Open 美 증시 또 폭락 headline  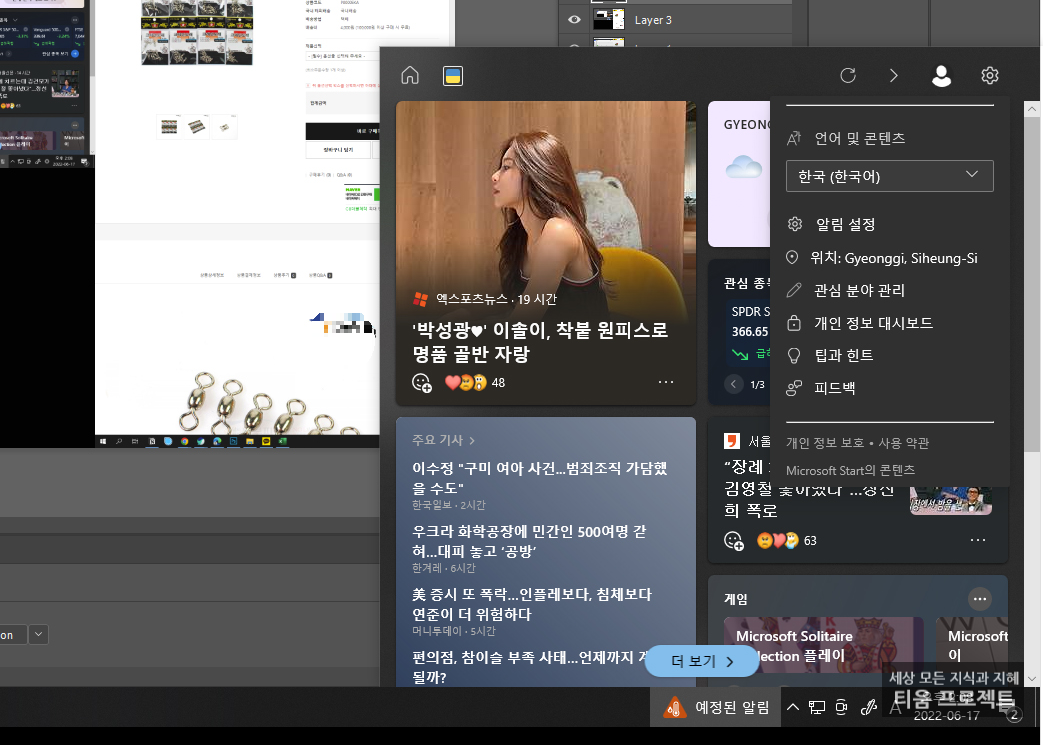pyautogui.click(x=531, y=604)
